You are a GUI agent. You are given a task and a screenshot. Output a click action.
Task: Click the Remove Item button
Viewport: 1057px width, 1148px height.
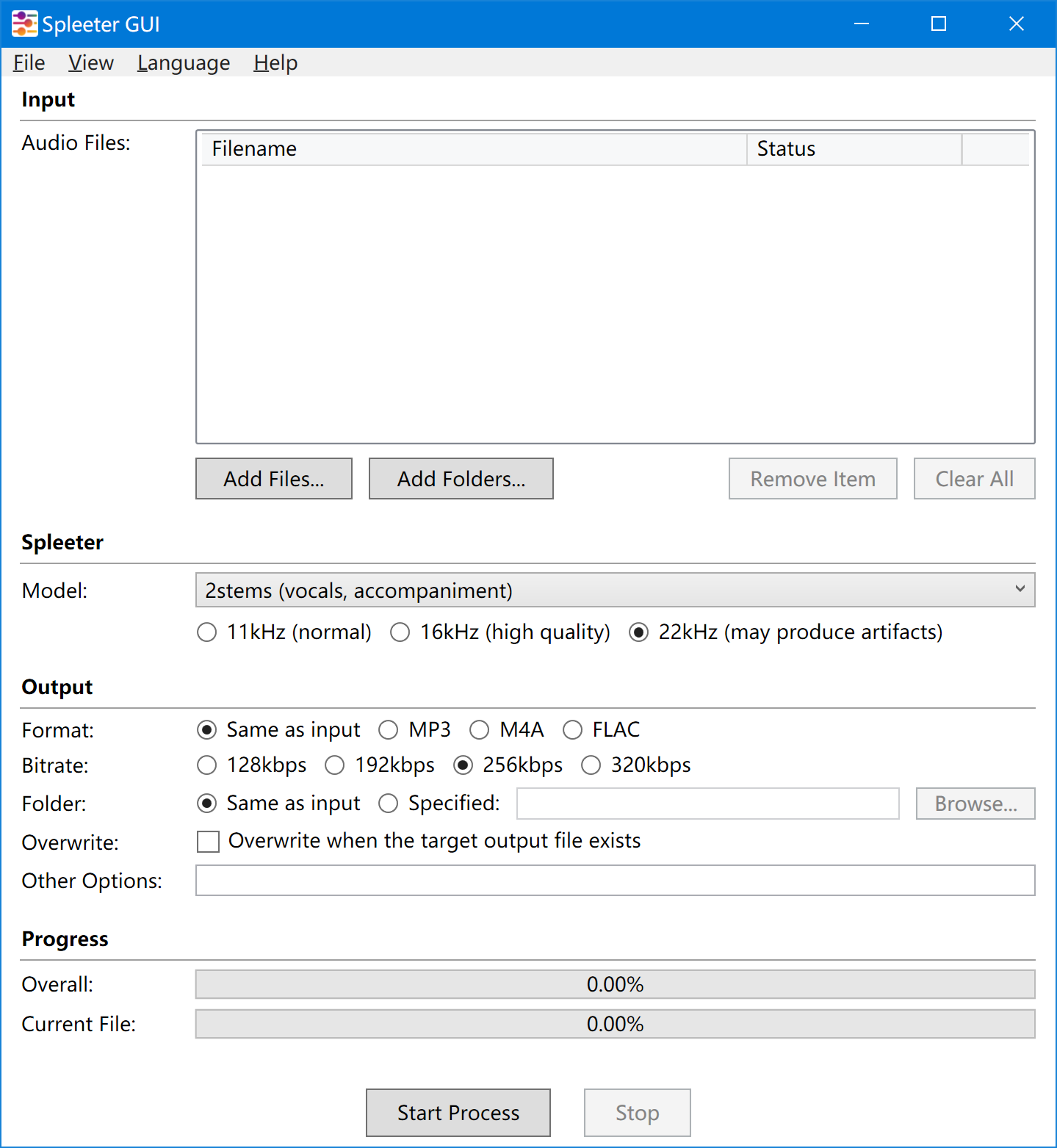click(x=813, y=479)
